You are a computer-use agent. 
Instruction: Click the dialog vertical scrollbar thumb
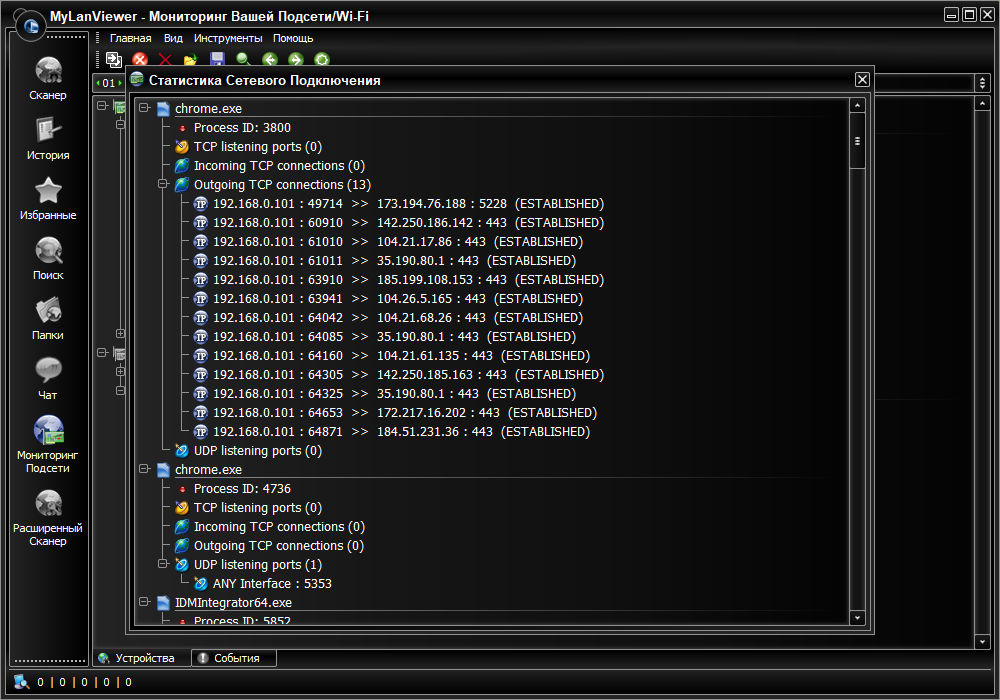[858, 141]
